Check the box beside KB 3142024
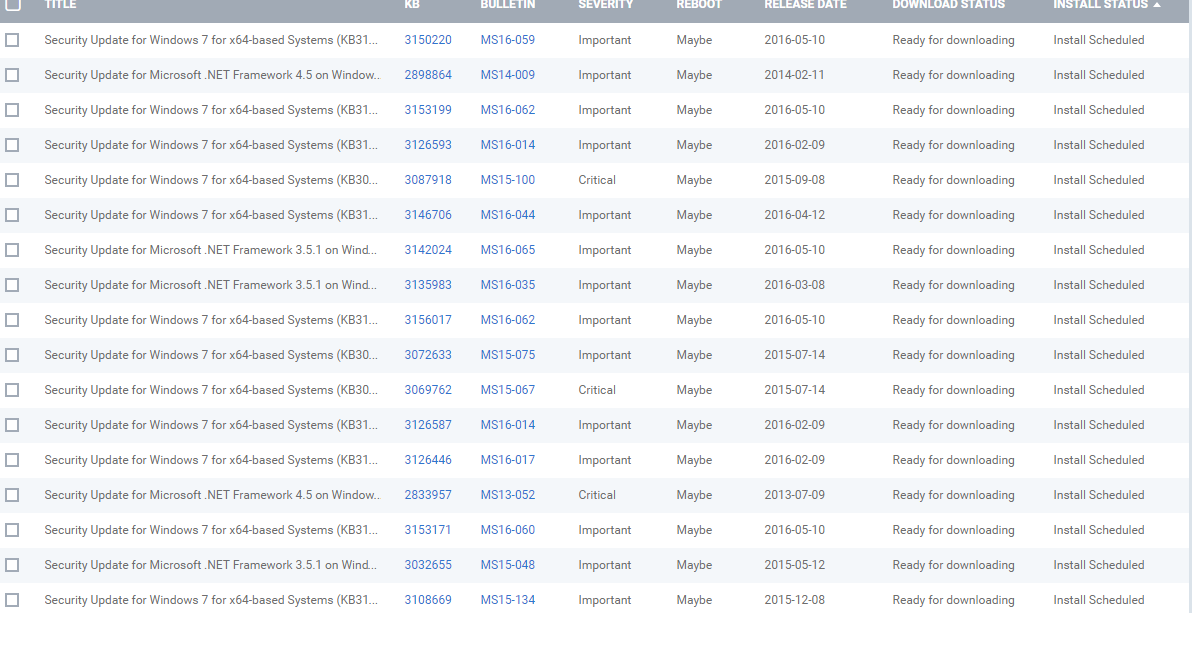 pos(12,250)
